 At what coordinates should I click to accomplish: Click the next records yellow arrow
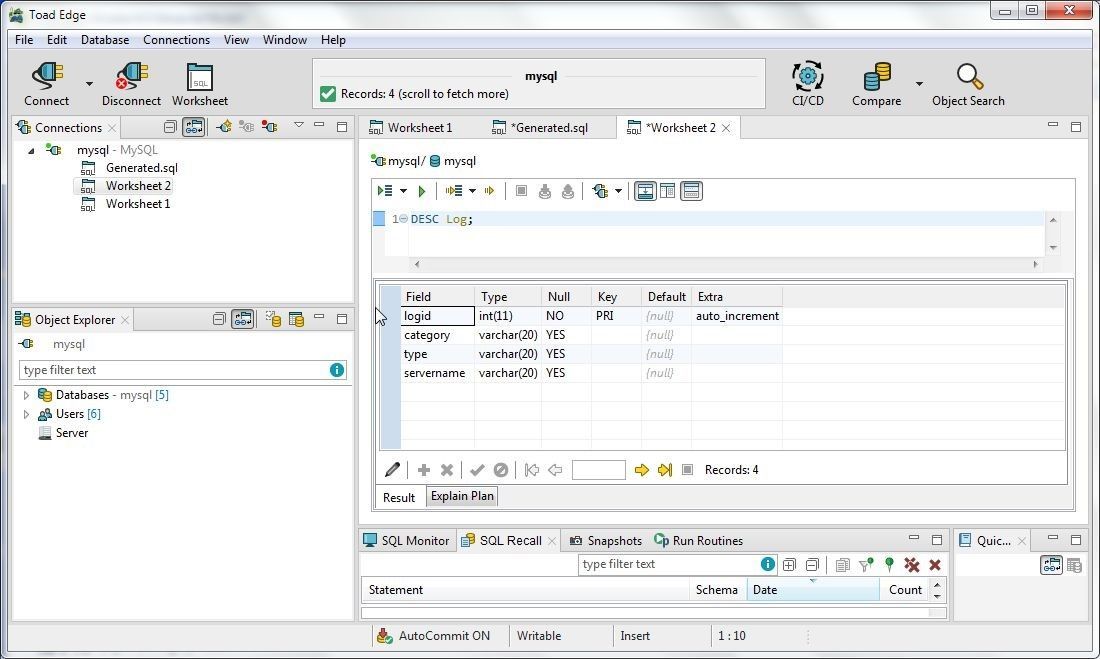(641, 470)
